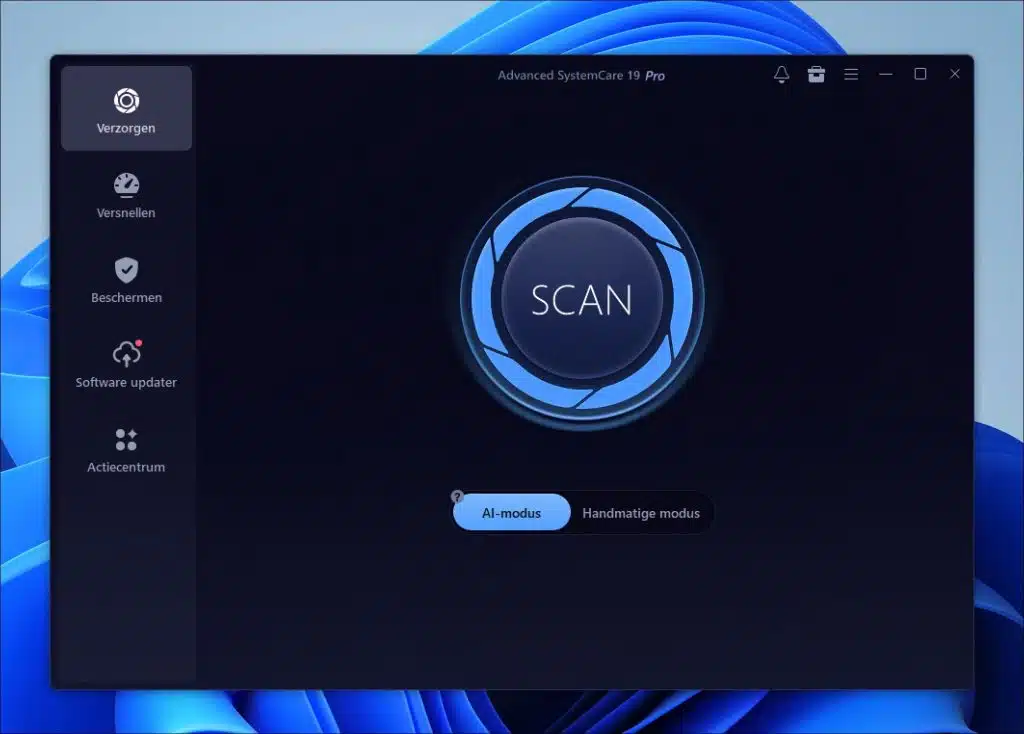The width and height of the screenshot is (1024, 734).
Task: Click the question mark help icon beside AI-modus
Action: click(x=457, y=496)
